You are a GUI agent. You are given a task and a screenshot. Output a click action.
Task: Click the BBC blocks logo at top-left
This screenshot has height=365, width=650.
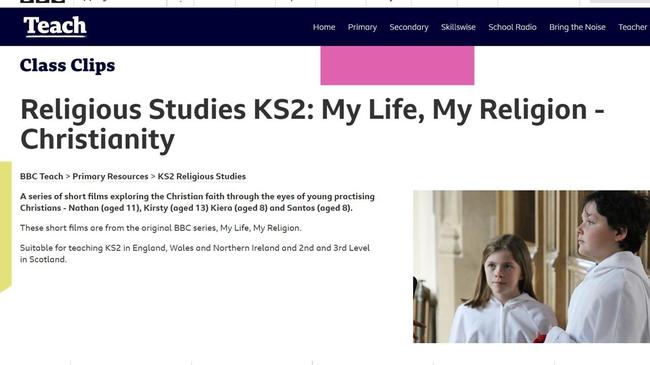[42, 1]
